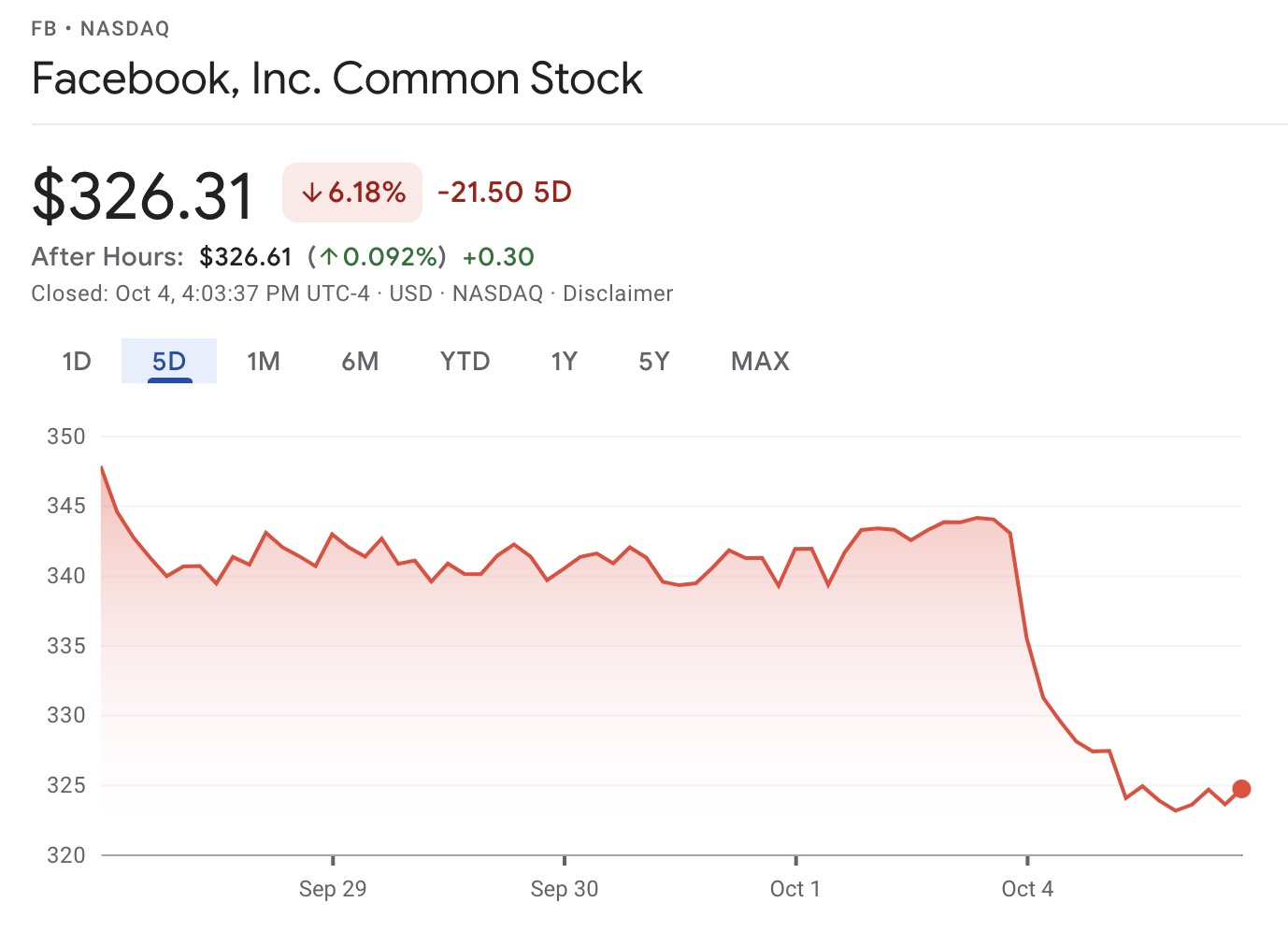This screenshot has height=931, width=1288.
Task: Click the red current price dot
Action: click(x=1241, y=789)
